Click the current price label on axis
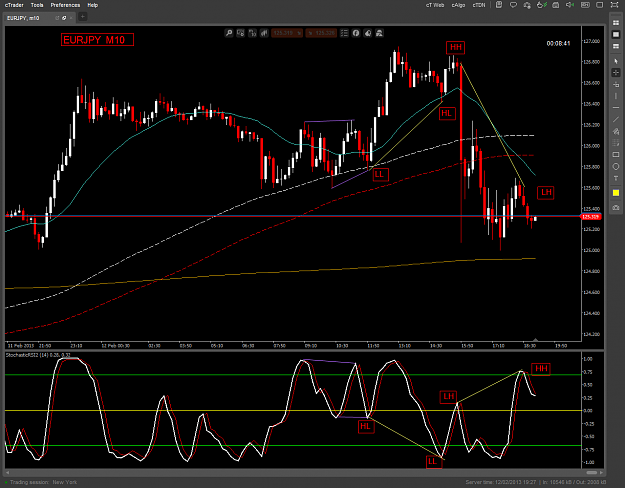 click(x=591, y=217)
